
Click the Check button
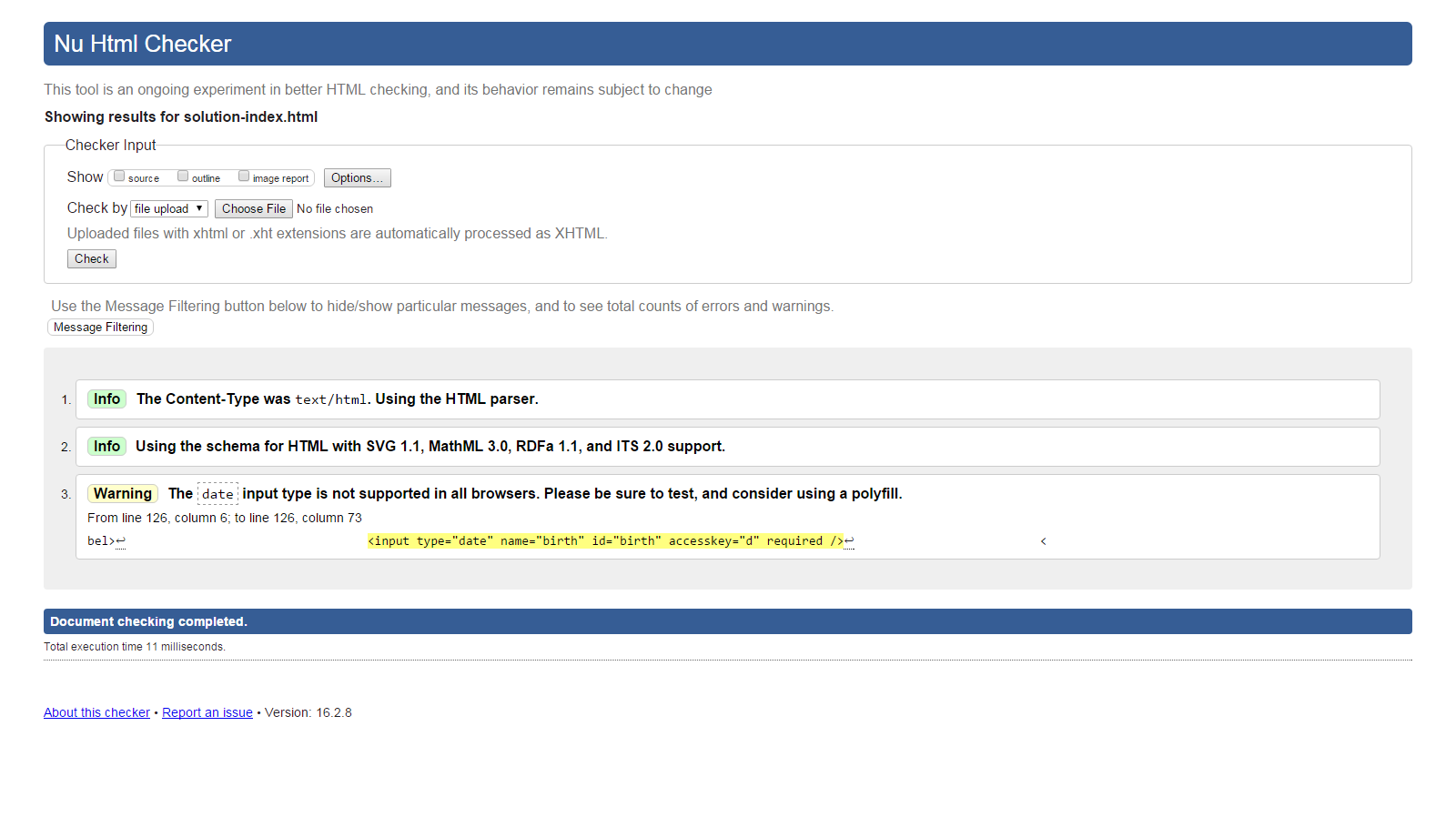click(x=92, y=258)
